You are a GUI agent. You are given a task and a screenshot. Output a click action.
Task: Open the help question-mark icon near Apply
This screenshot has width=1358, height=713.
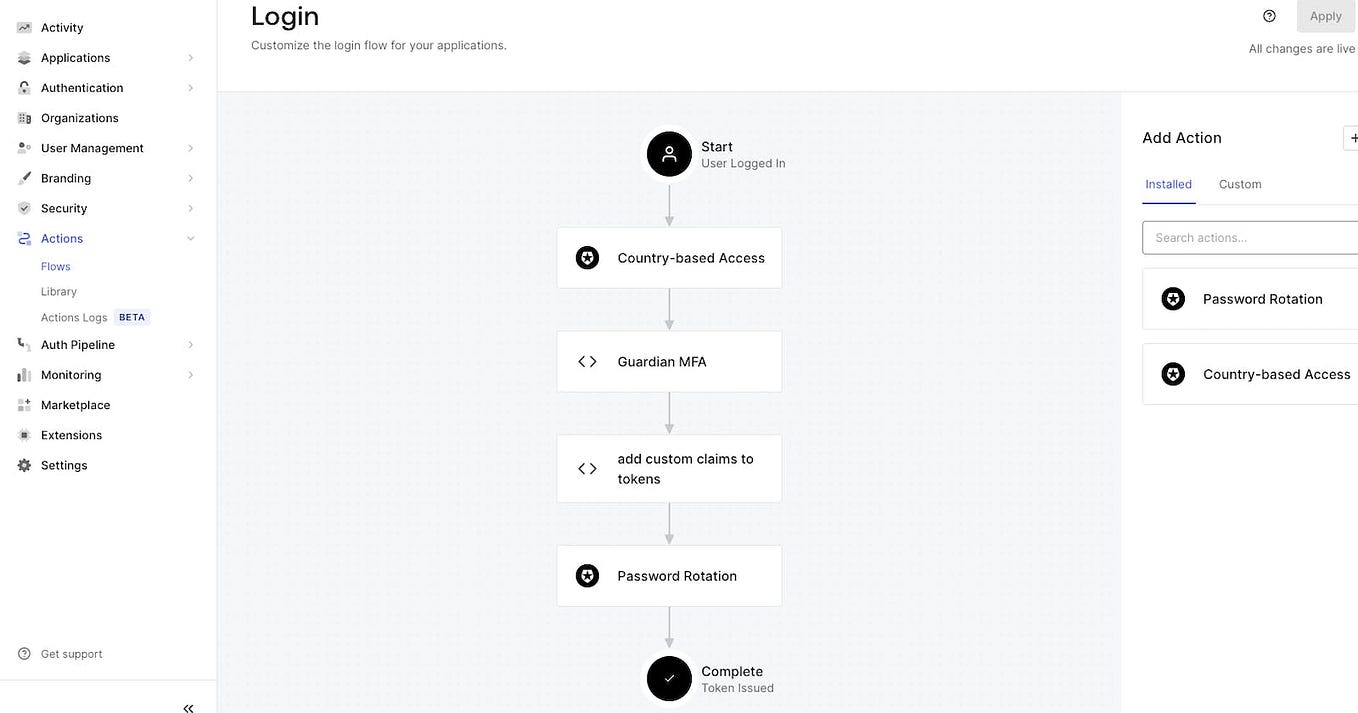coord(1268,15)
